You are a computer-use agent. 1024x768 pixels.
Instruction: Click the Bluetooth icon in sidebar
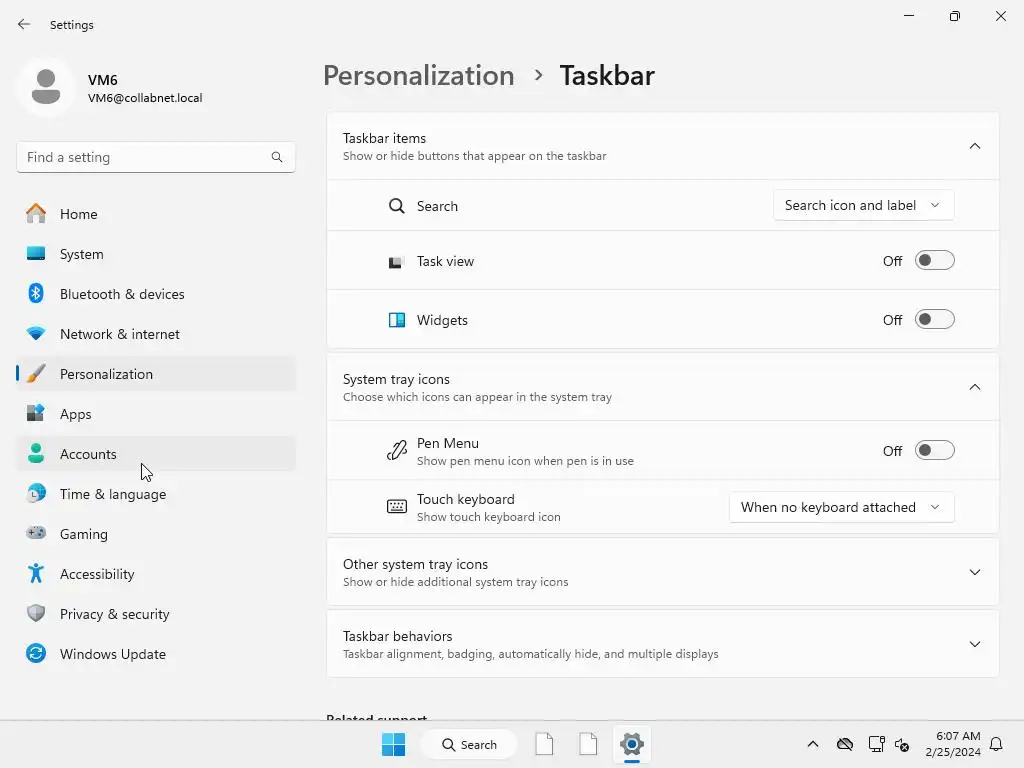(x=36, y=293)
